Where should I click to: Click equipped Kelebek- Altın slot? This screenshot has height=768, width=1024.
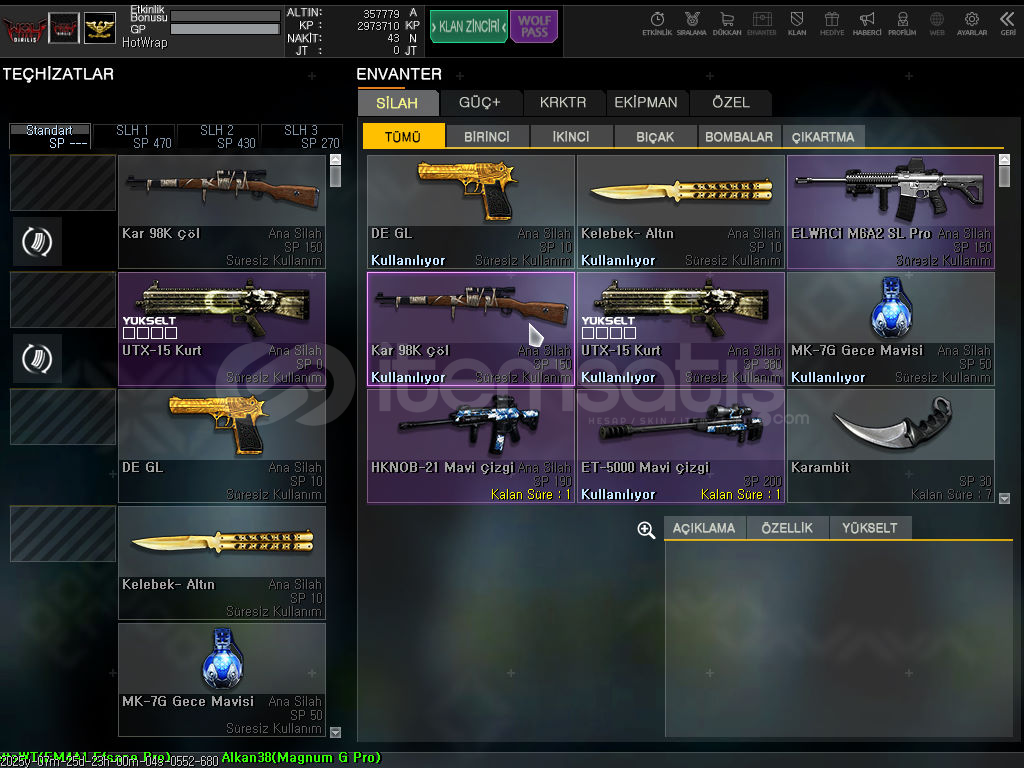pos(222,563)
